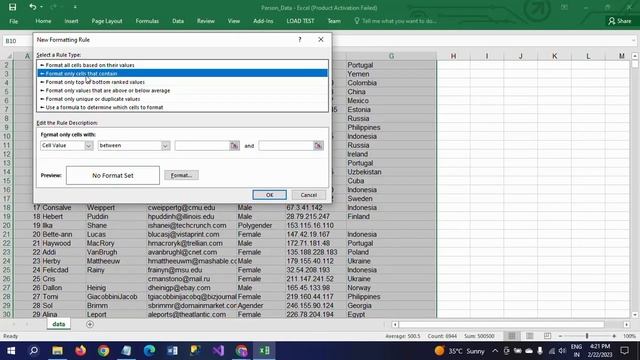Viewport: 640px width, 360px height.
Task: Select 'Format only top or bottom ranked values'
Action: point(182,82)
